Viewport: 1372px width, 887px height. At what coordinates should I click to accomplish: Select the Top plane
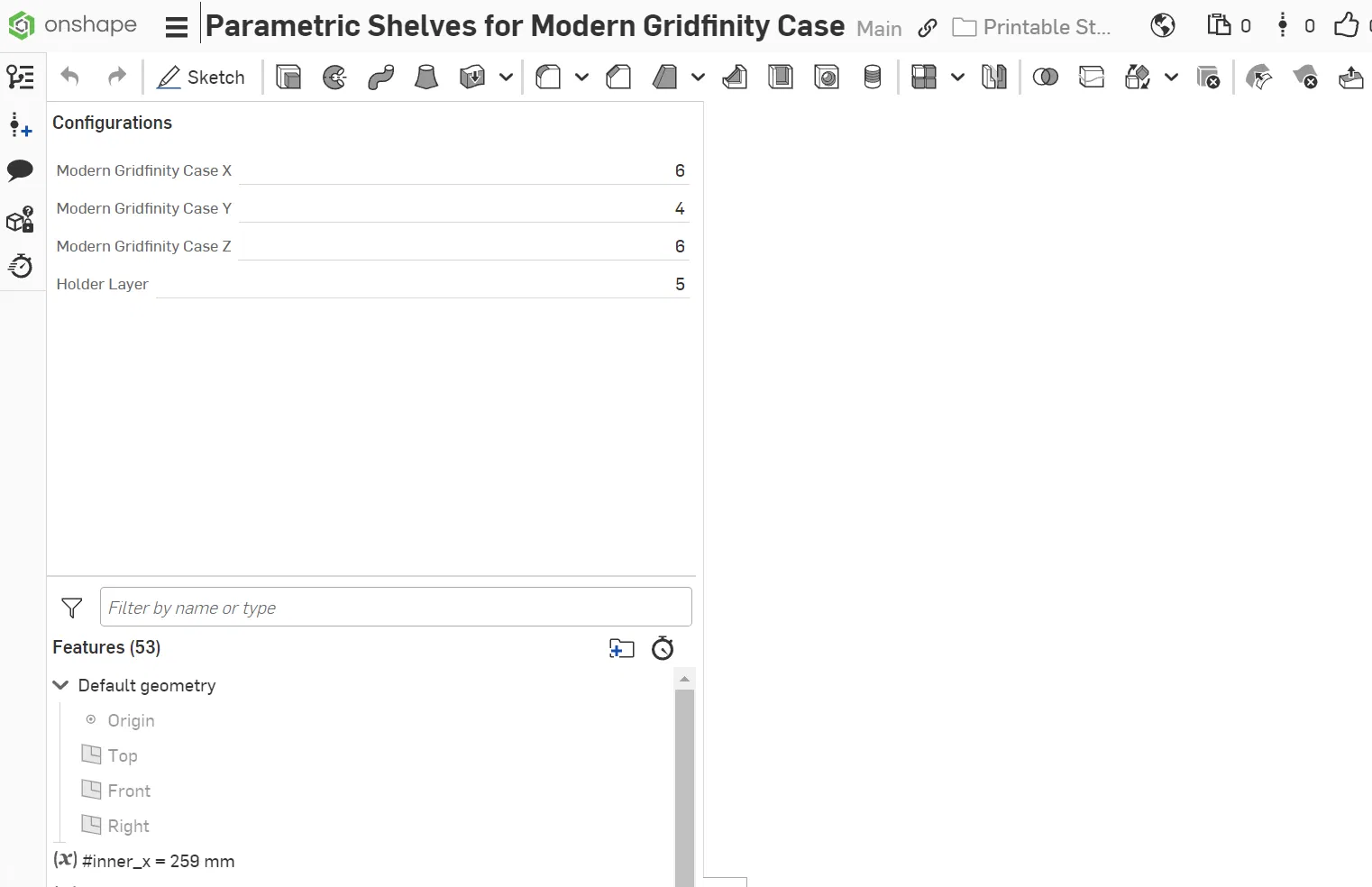[122, 755]
